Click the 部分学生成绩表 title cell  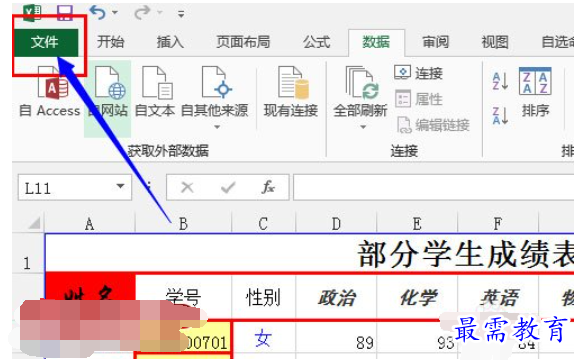tap(309, 254)
